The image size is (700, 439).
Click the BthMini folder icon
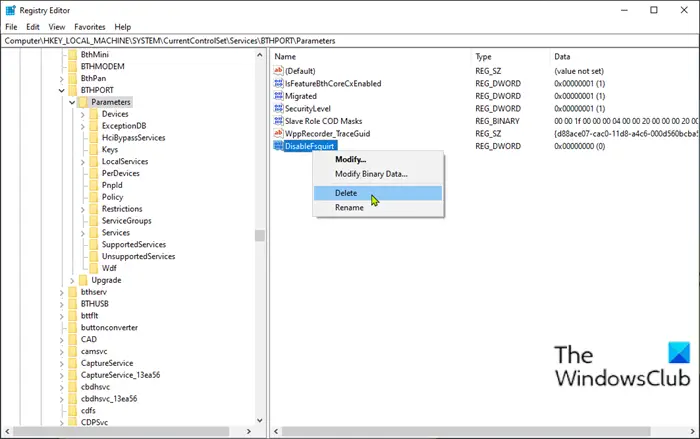tap(73, 54)
